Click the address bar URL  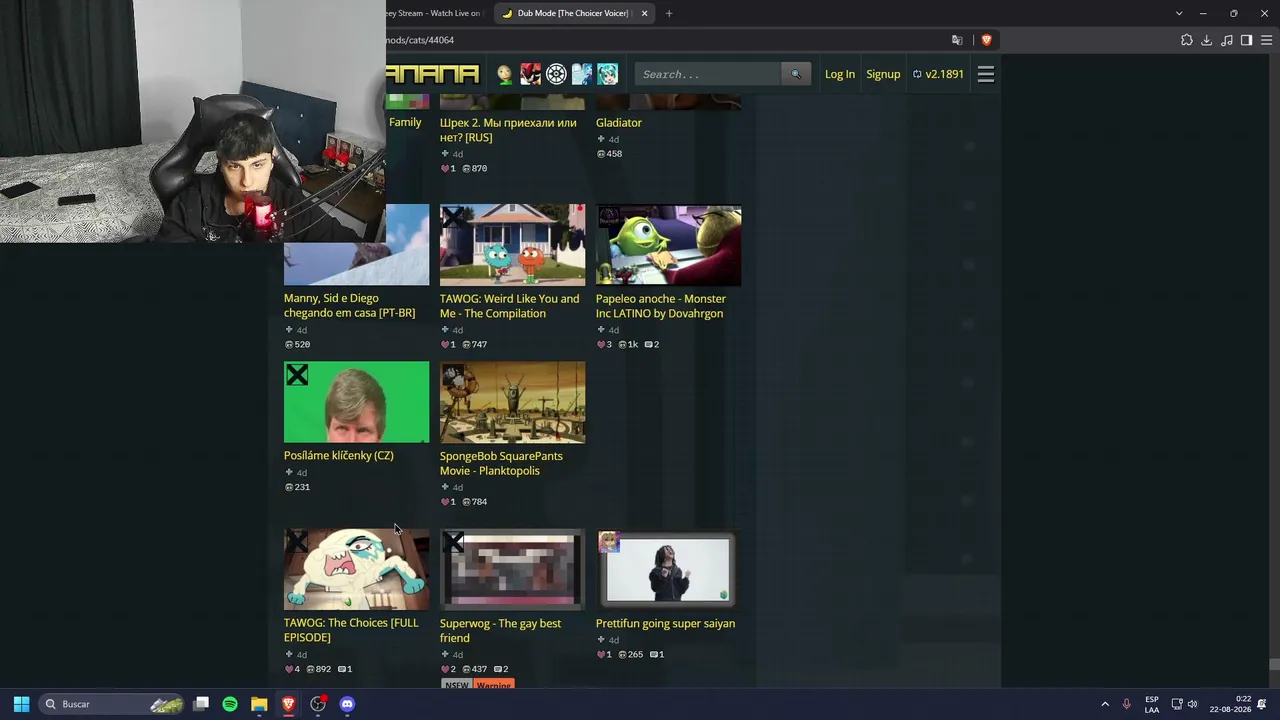(420, 40)
